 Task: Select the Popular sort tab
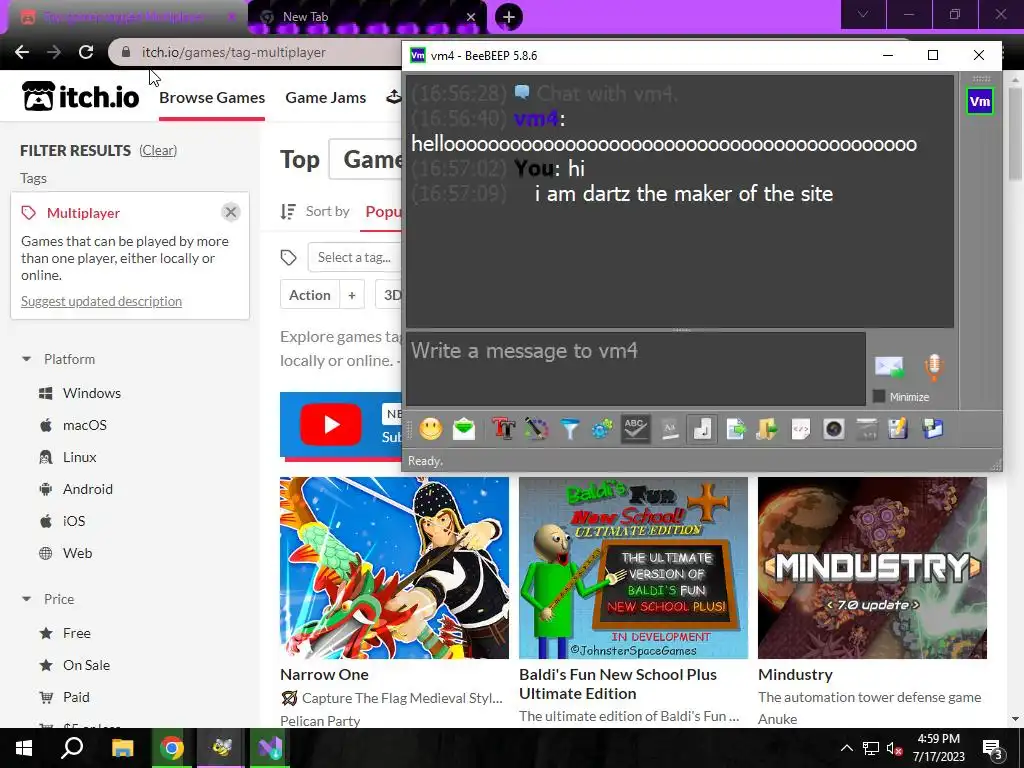click(383, 212)
